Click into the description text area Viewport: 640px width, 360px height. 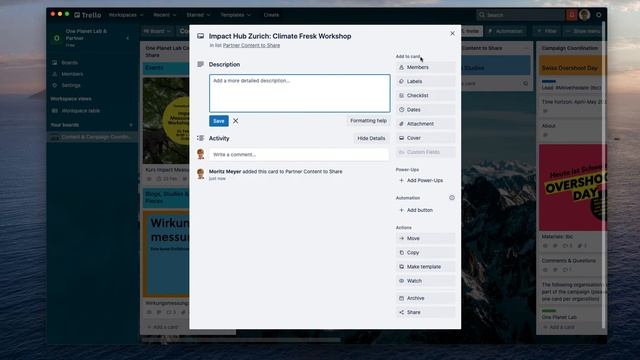click(x=300, y=93)
